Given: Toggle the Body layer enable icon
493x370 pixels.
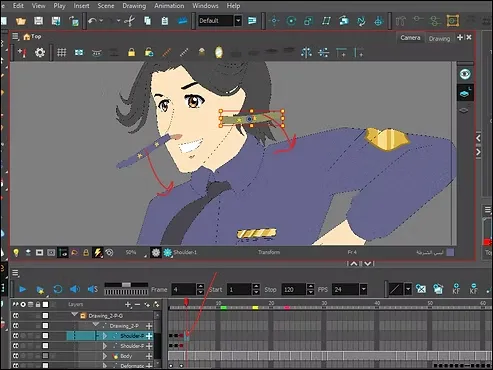Looking at the screenshot, I should point(16,356).
